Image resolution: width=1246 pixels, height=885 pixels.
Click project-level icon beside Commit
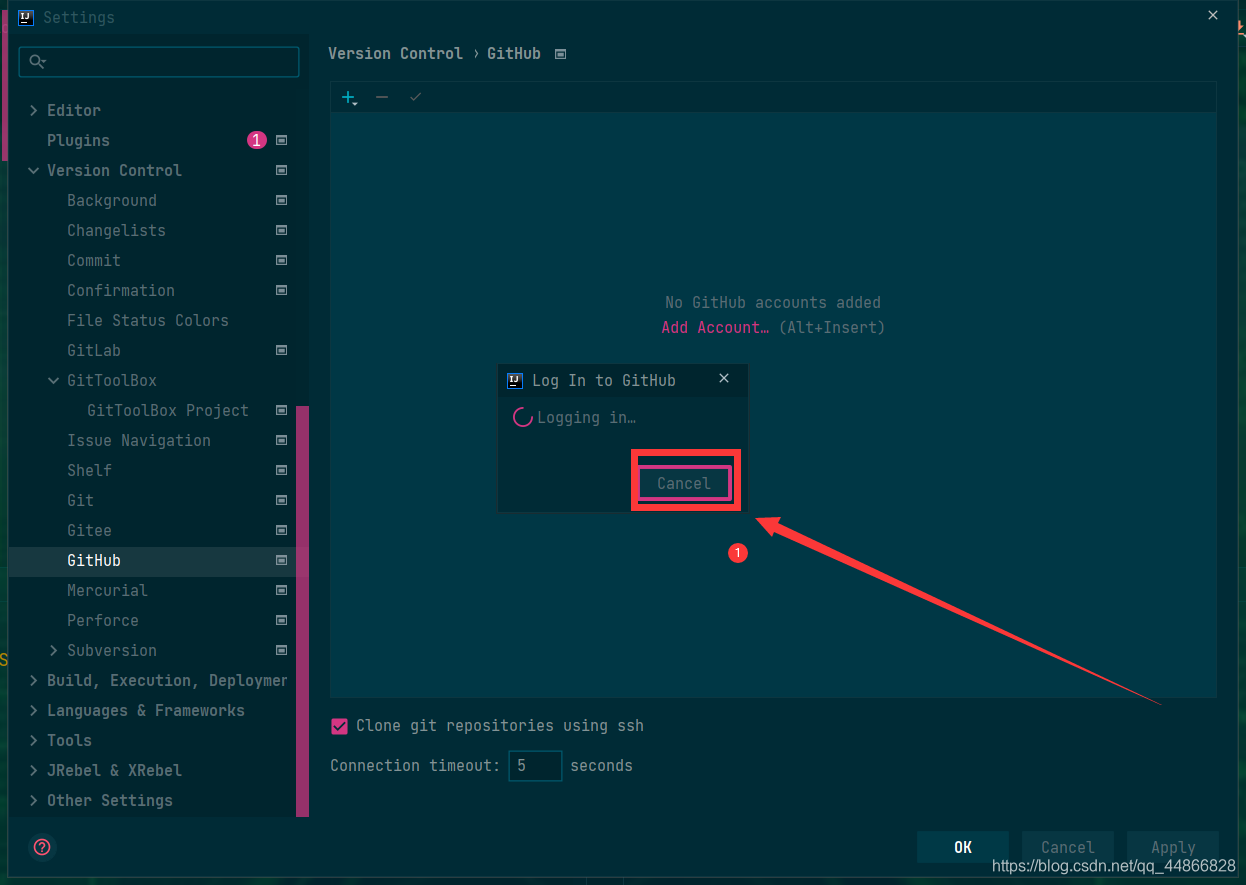tap(282, 260)
